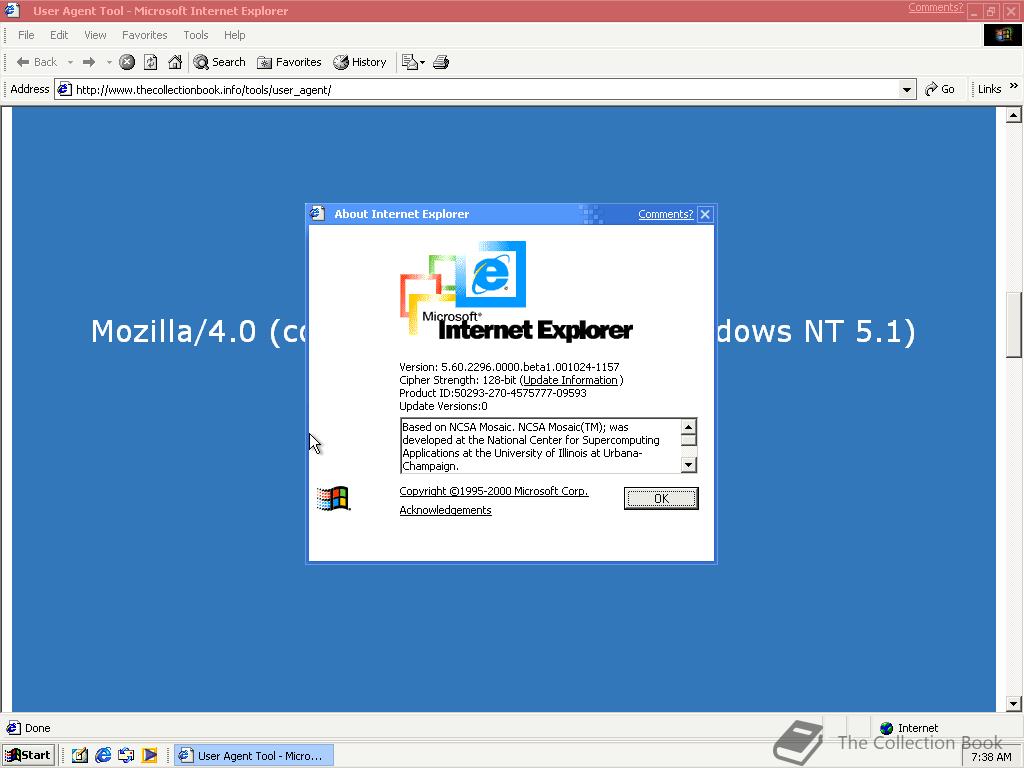Screen dimensions: 1024x768
Task: Click the Windows flag icon in dialog
Action: (333, 499)
